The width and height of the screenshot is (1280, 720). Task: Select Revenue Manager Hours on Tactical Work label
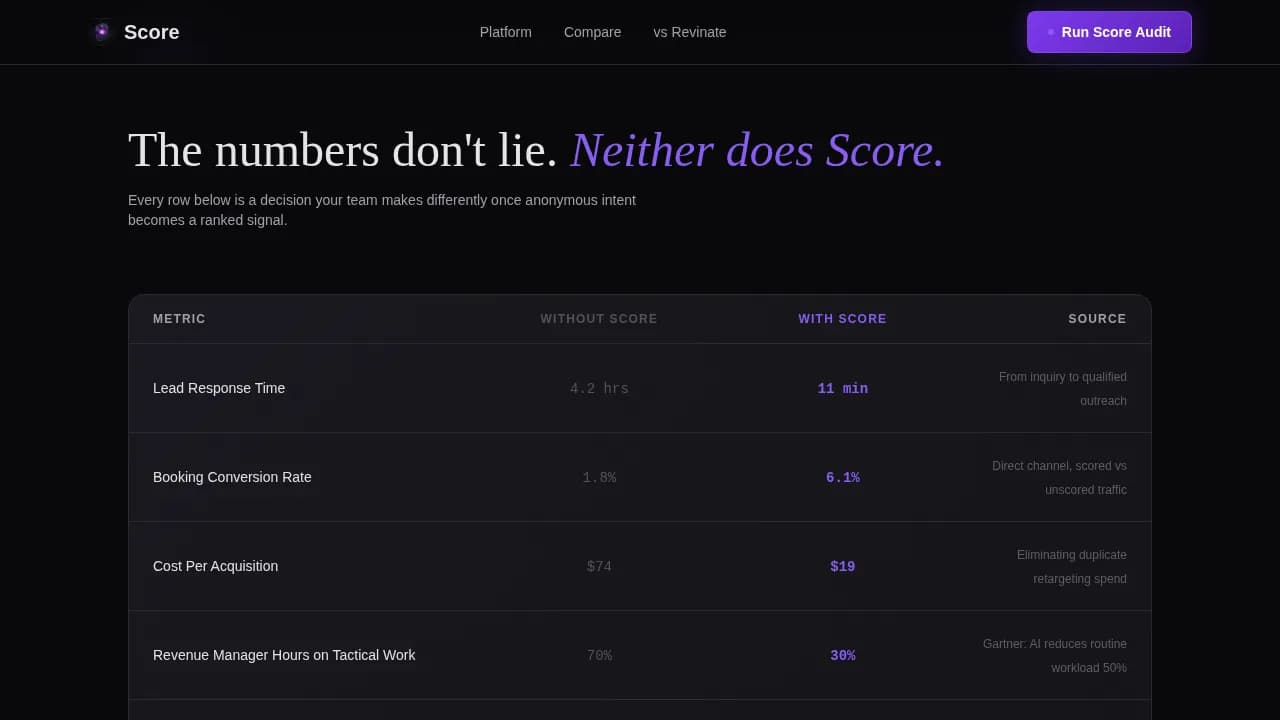284,655
